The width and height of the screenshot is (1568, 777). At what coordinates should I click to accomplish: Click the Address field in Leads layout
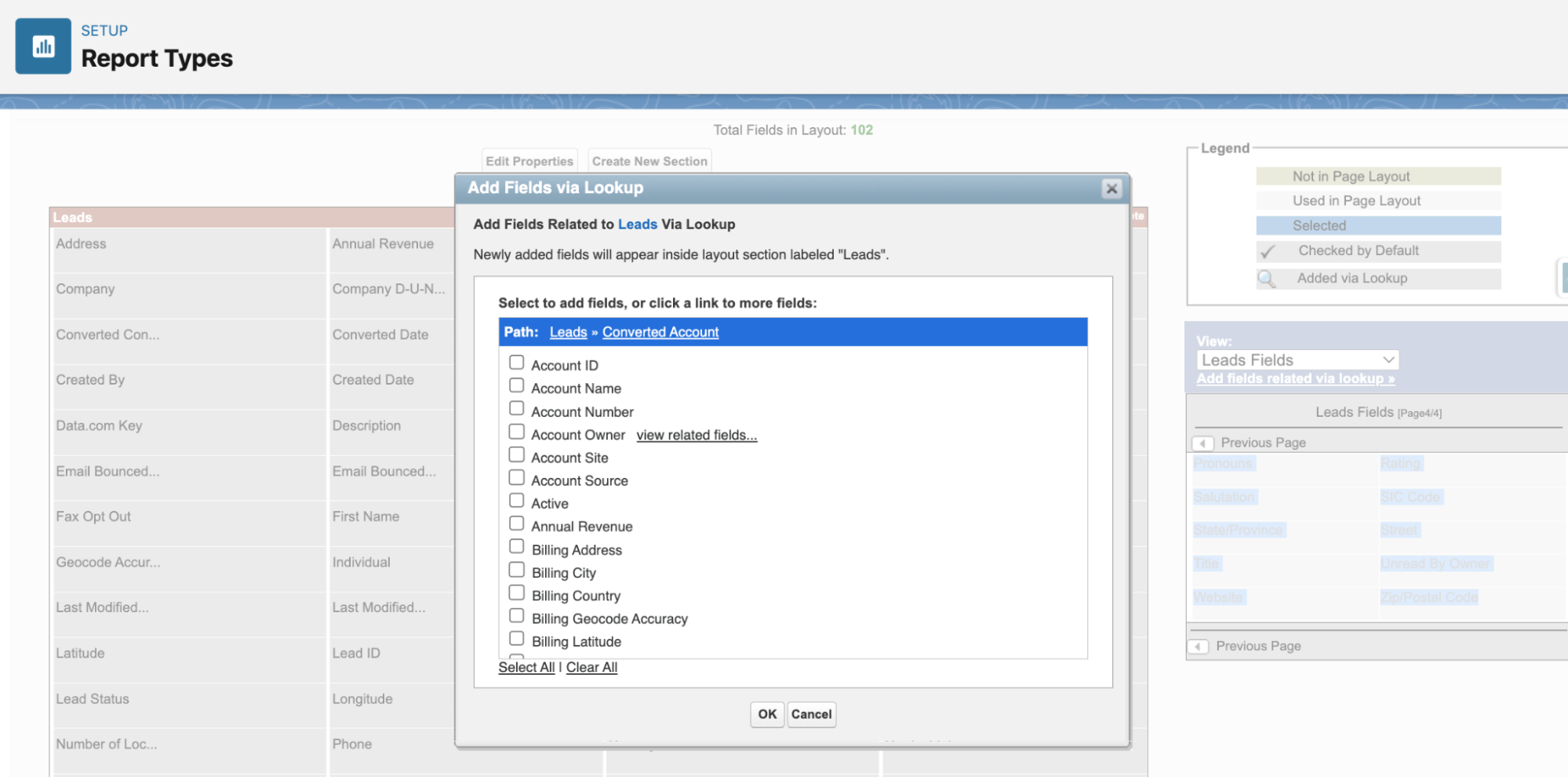point(189,250)
